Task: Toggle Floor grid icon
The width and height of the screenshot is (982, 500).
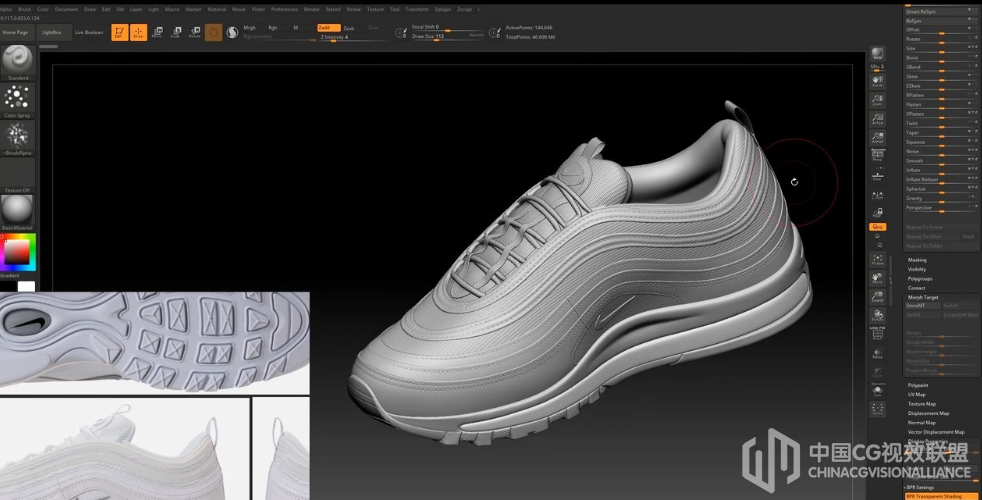Action: point(877,175)
